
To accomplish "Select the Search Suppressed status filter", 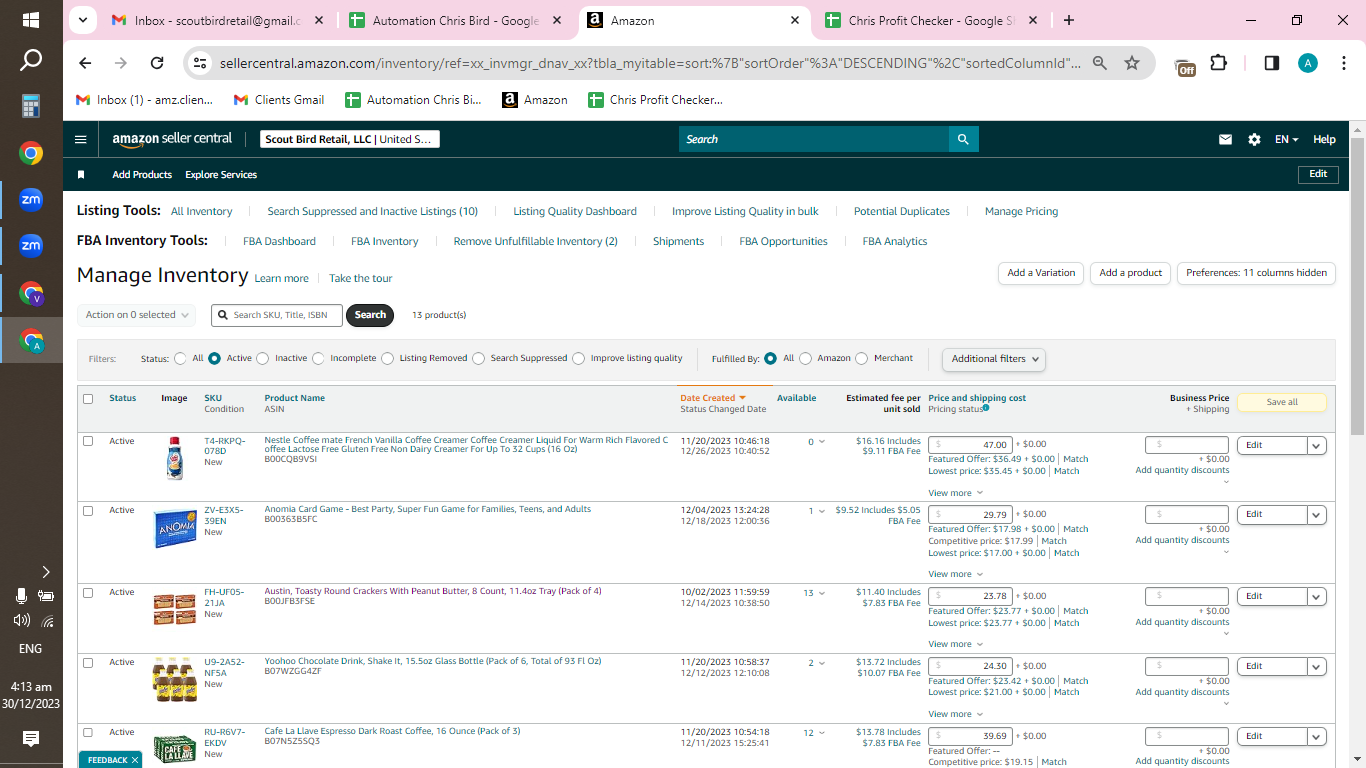I will [x=479, y=358].
